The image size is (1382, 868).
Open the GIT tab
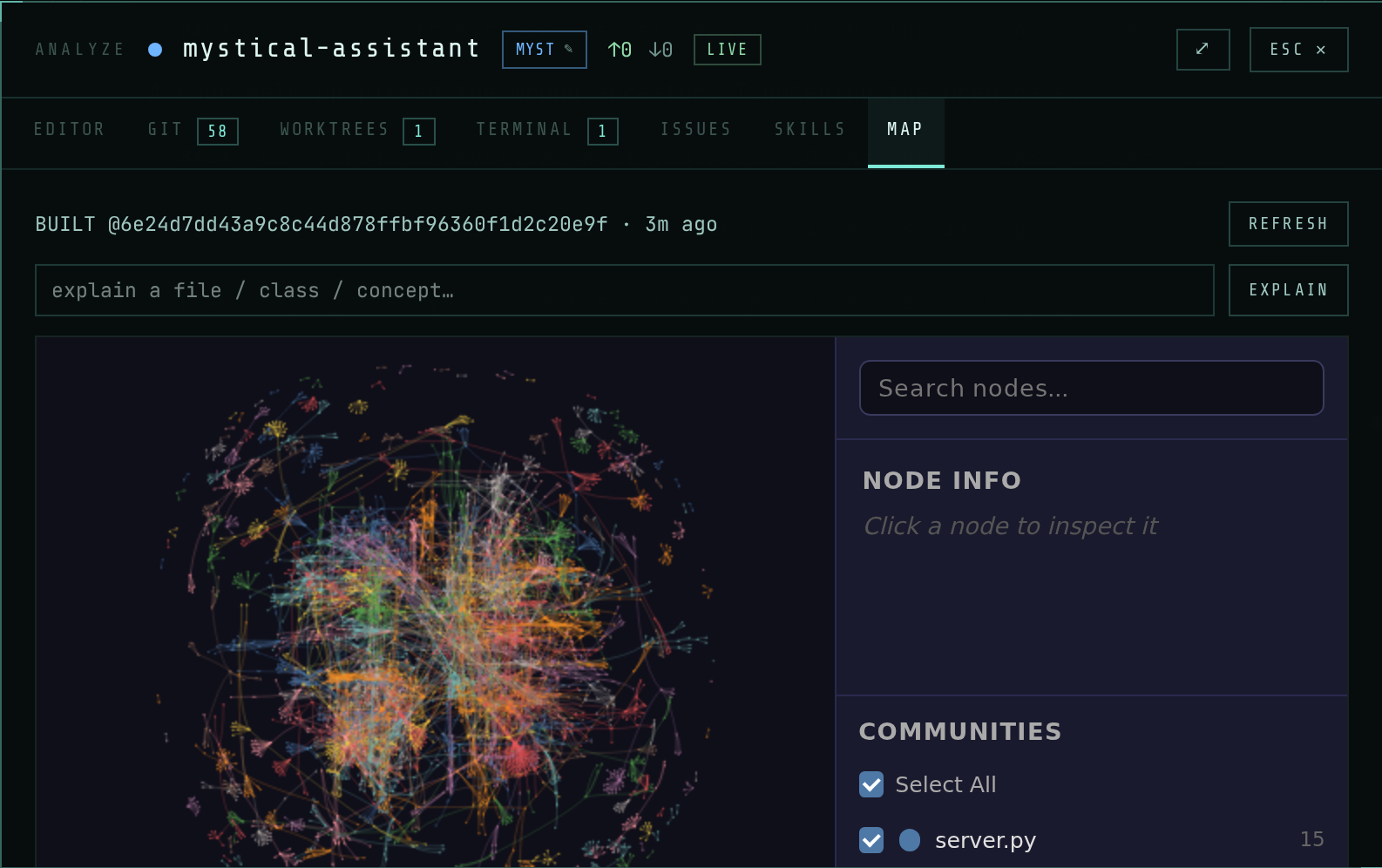[193, 130]
